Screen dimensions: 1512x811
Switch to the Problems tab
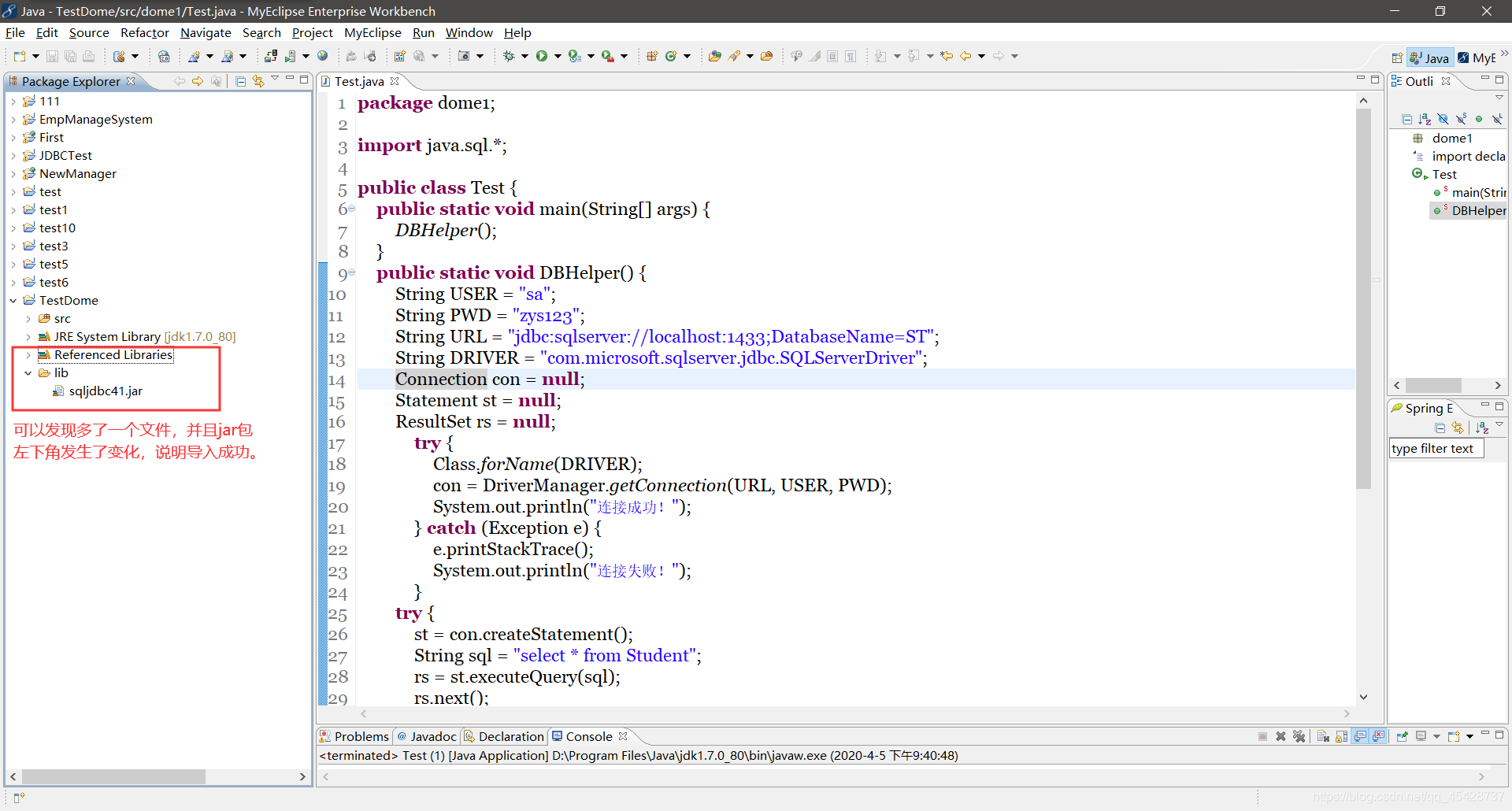[361, 736]
